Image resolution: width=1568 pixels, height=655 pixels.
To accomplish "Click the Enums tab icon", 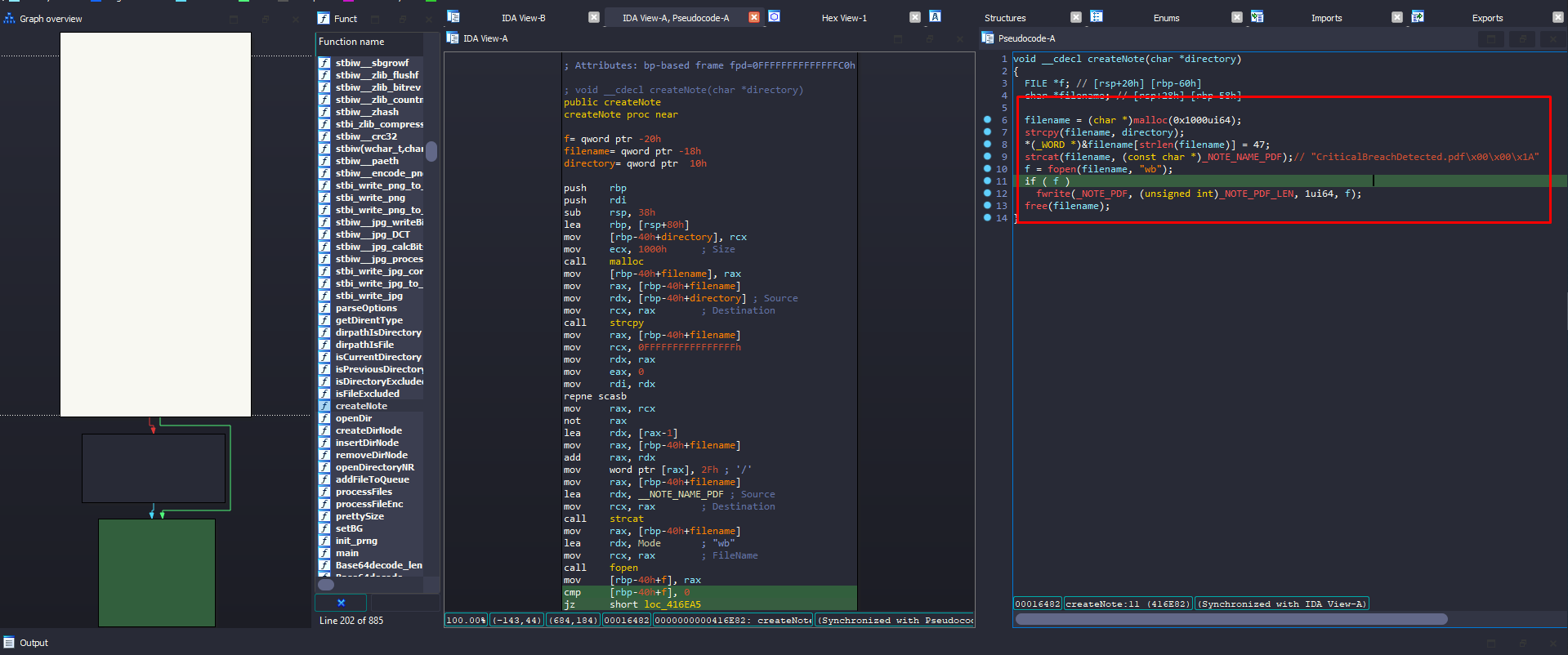I will click(1097, 17).
